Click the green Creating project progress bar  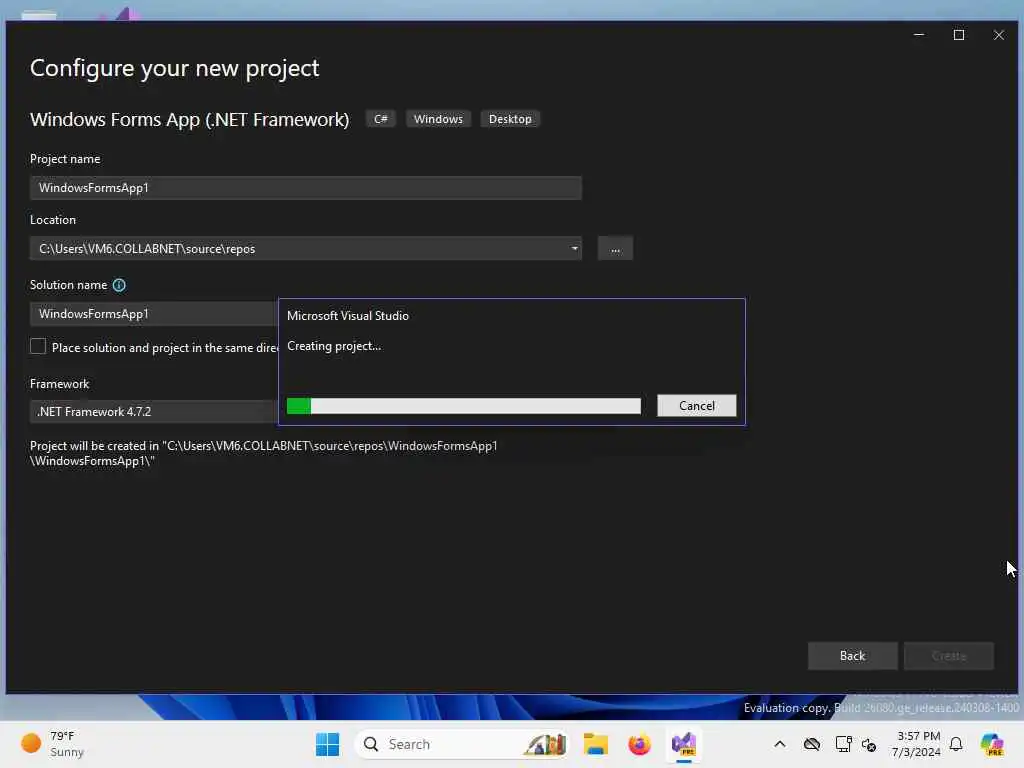pyautogui.click(x=464, y=406)
